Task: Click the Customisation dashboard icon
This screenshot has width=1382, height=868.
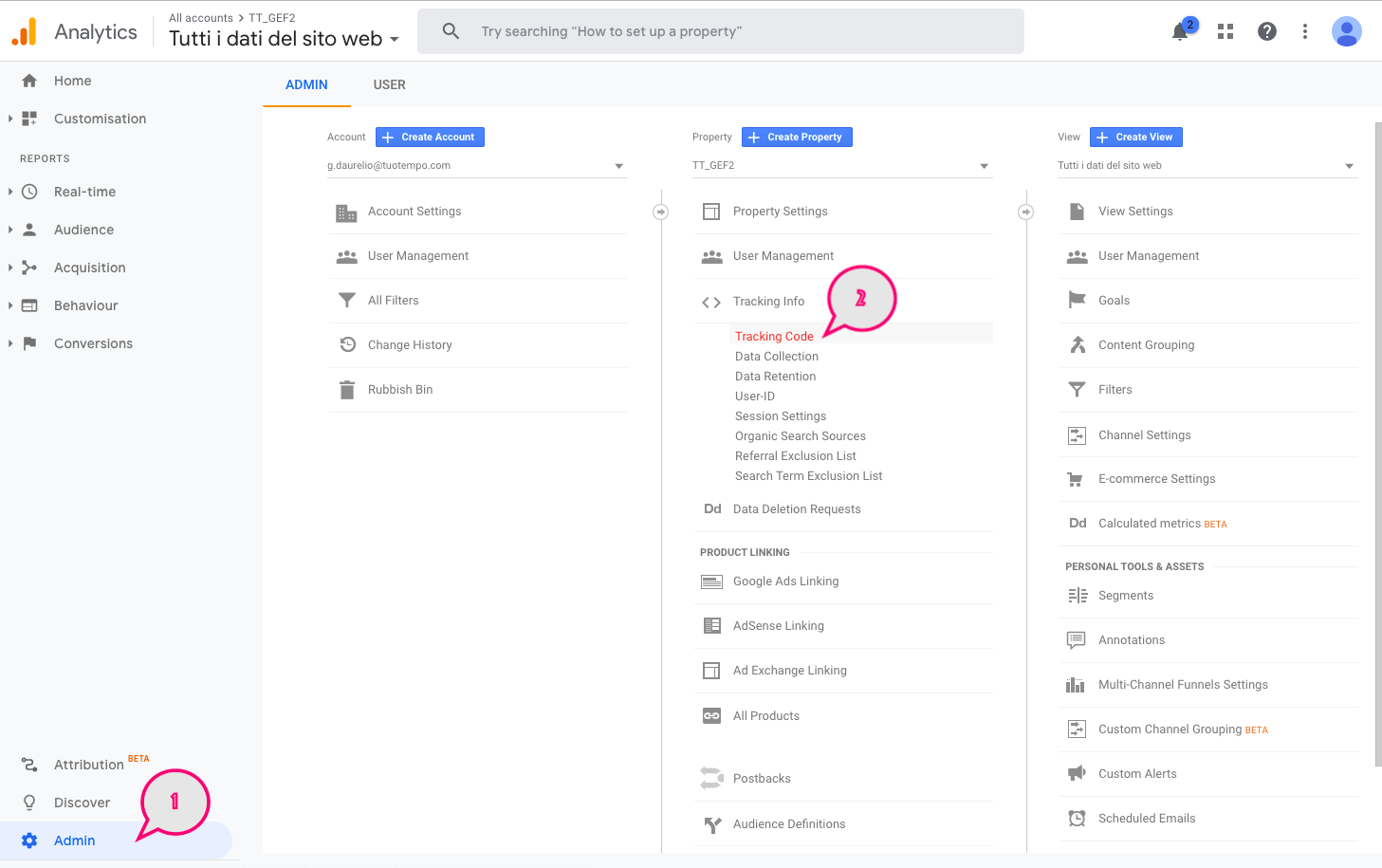Action: pyautogui.click(x=29, y=119)
